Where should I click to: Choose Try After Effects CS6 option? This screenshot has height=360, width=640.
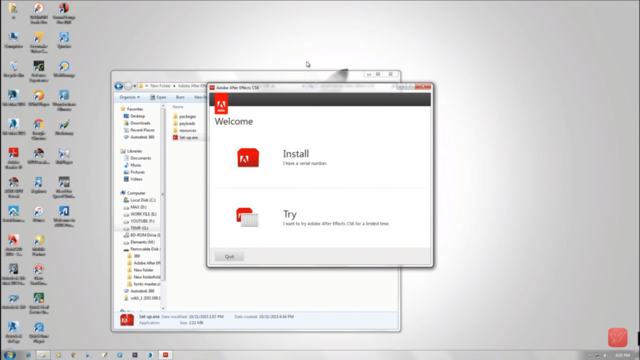336,218
